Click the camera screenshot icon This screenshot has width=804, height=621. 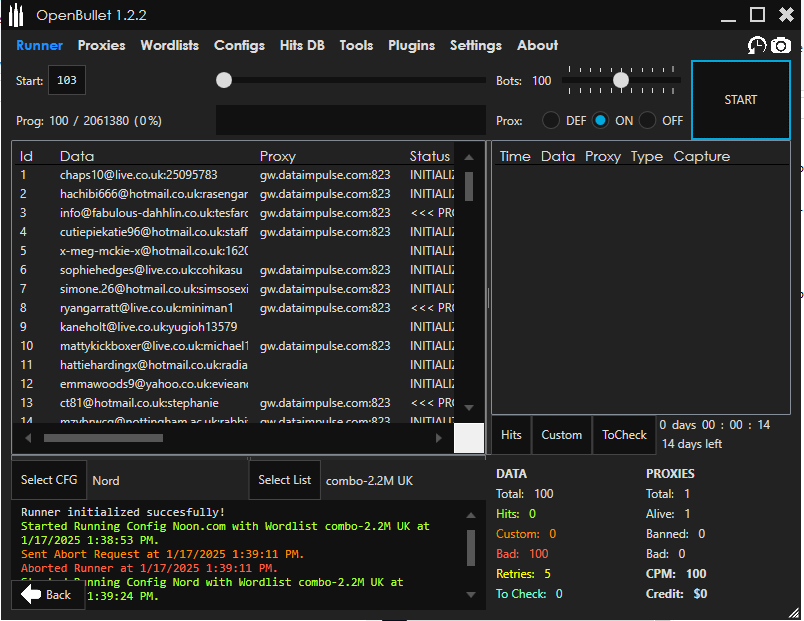[x=780, y=46]
